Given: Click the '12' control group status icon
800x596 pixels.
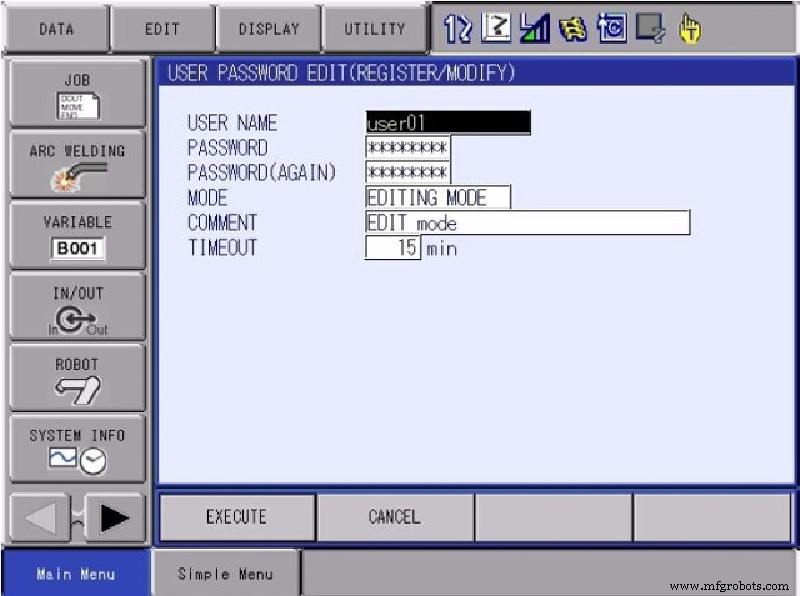Looking at the screenshot, I should click(457, 30).
